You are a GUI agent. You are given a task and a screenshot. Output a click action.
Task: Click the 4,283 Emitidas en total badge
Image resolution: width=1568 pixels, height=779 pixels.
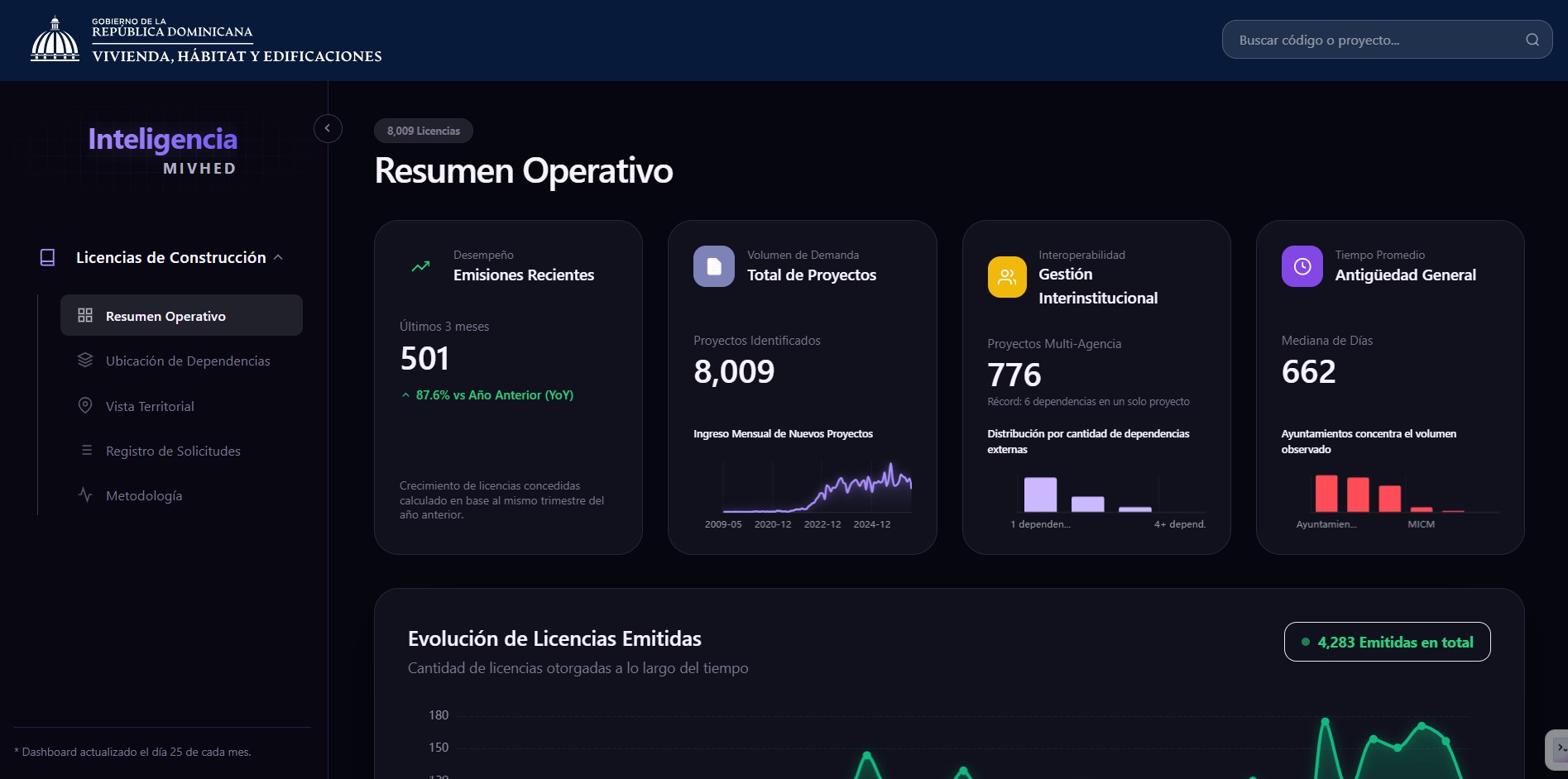click(x=1387, y=642)
